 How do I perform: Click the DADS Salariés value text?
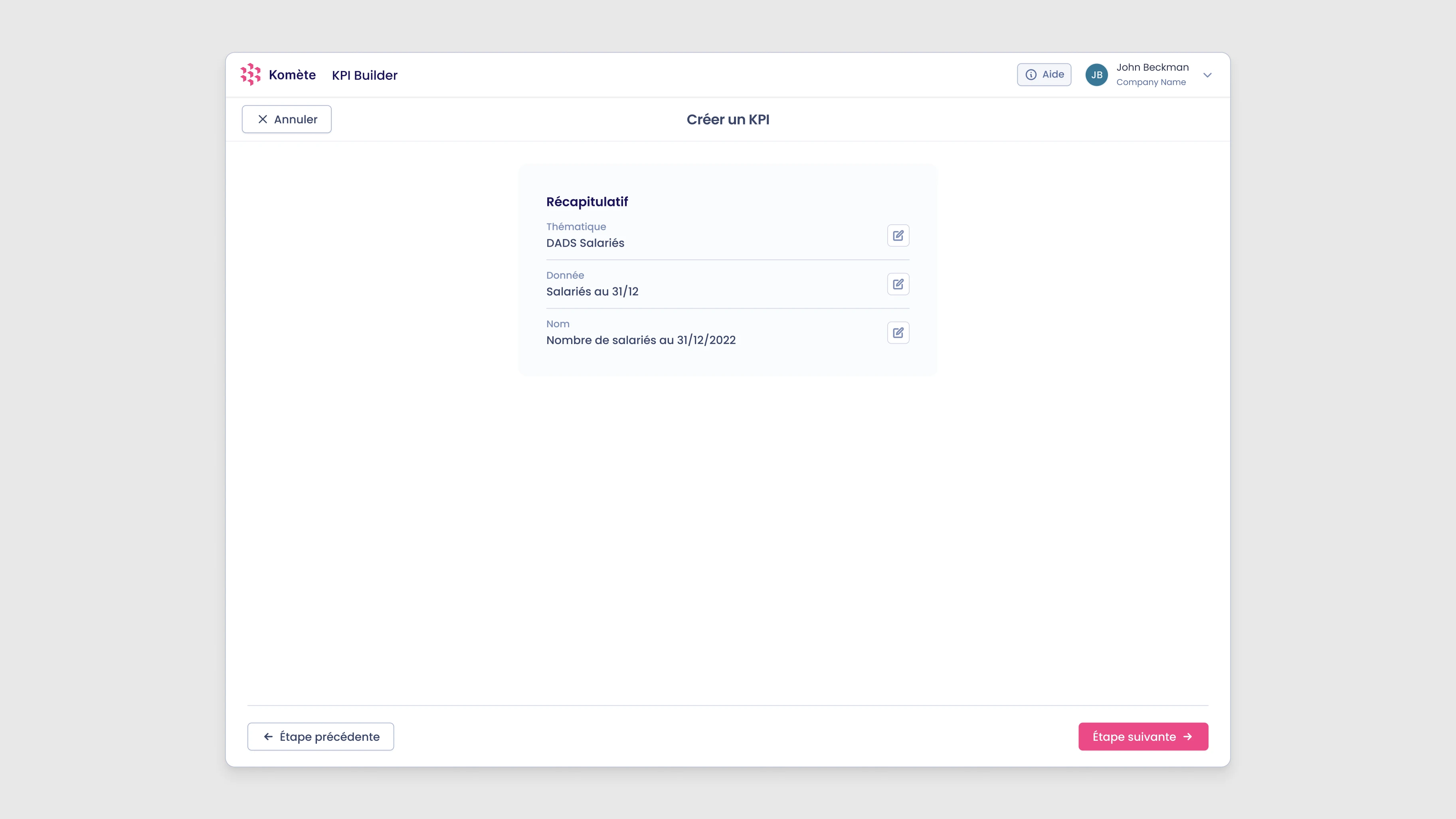click(x=584, y=243)
